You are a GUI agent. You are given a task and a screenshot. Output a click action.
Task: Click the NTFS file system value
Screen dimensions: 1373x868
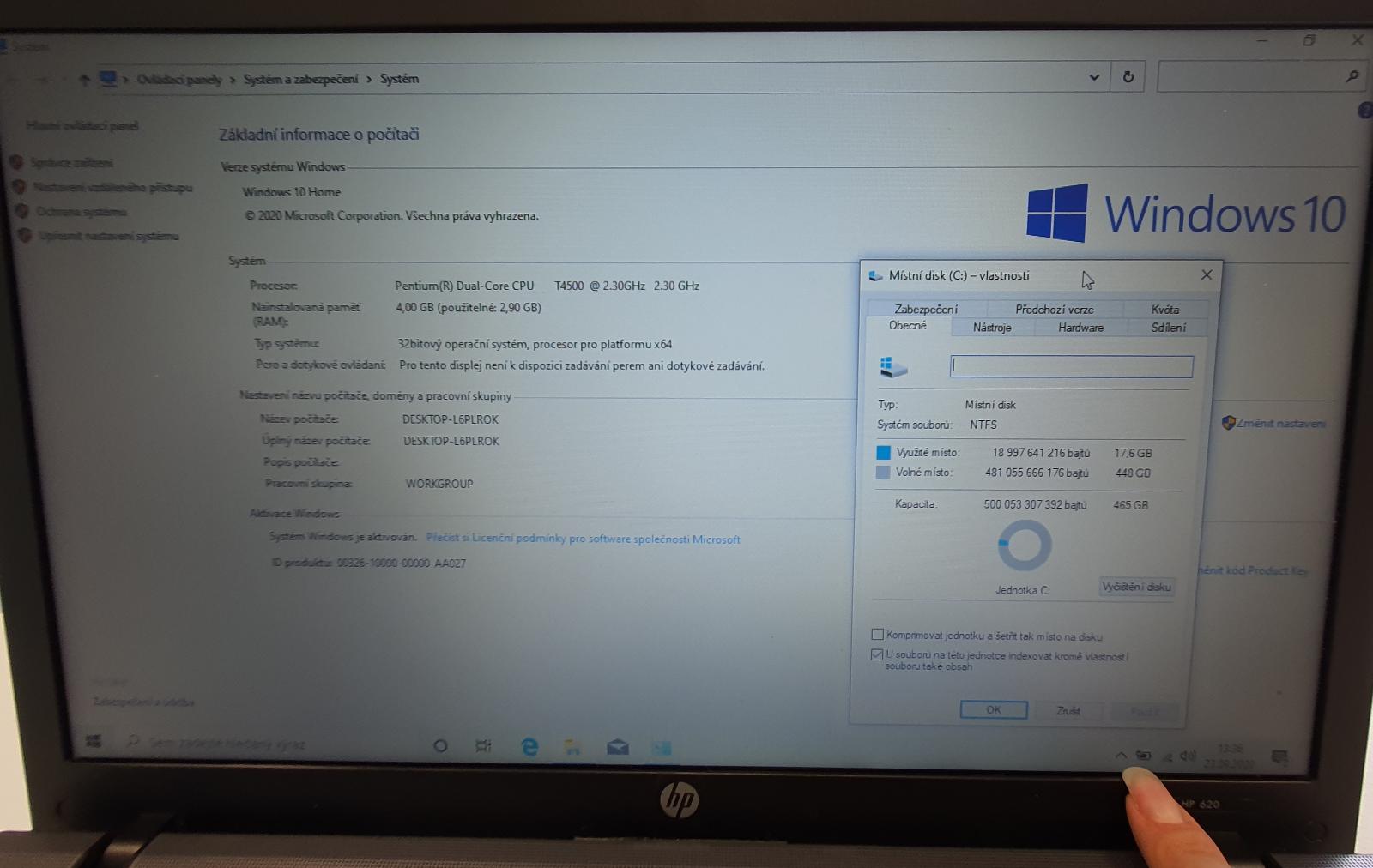click(x=983, y=425)
